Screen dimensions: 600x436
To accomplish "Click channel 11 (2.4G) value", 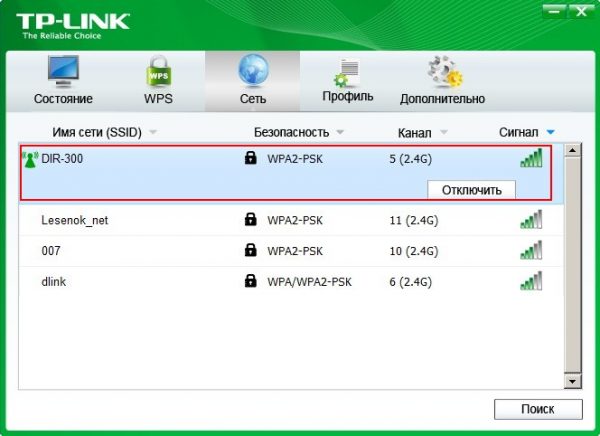I will click(414, 220).
